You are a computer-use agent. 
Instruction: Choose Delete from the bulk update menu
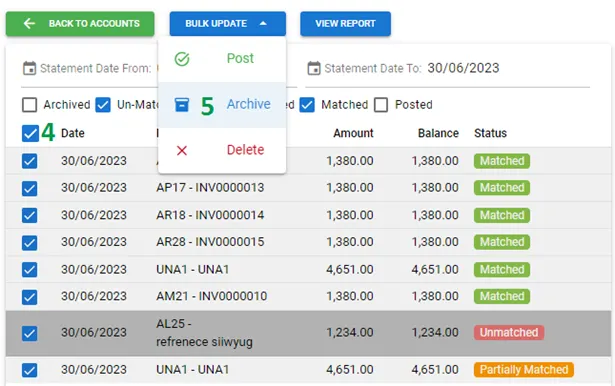pos(222,150)
